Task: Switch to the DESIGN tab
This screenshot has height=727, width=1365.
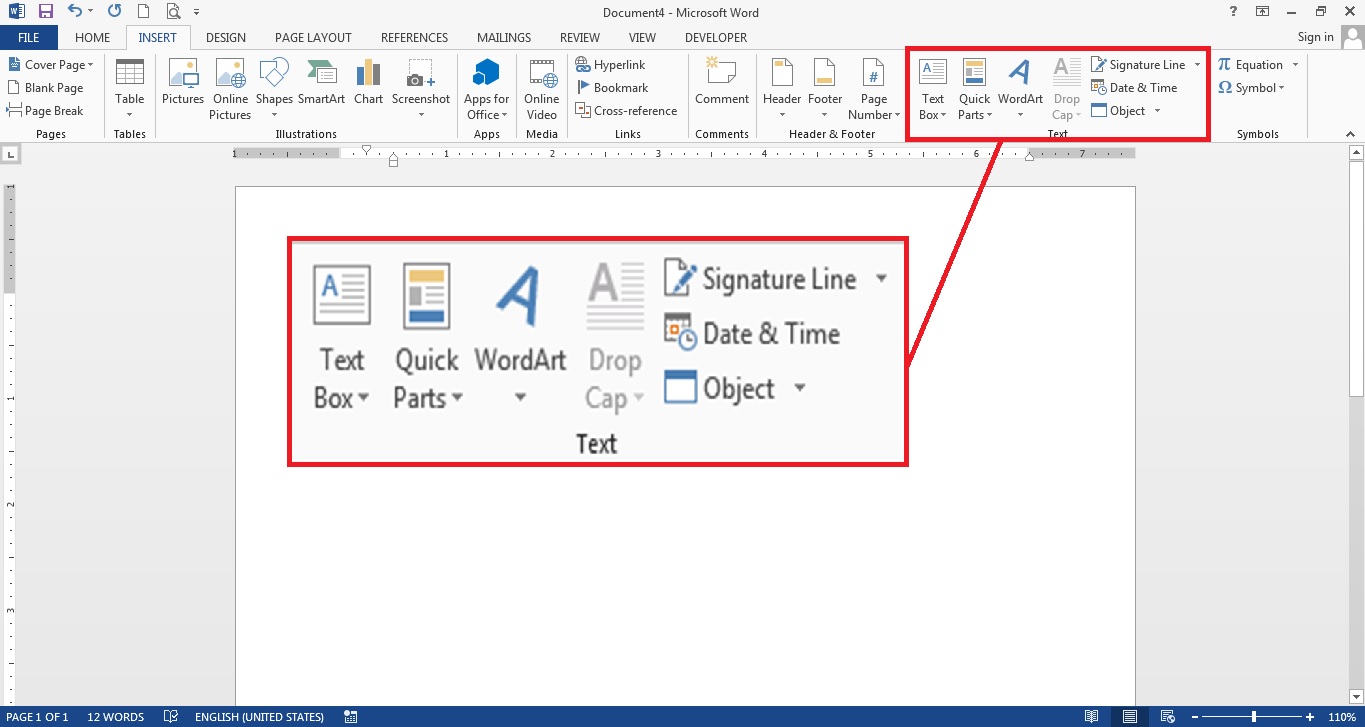Action: (225, 37)
